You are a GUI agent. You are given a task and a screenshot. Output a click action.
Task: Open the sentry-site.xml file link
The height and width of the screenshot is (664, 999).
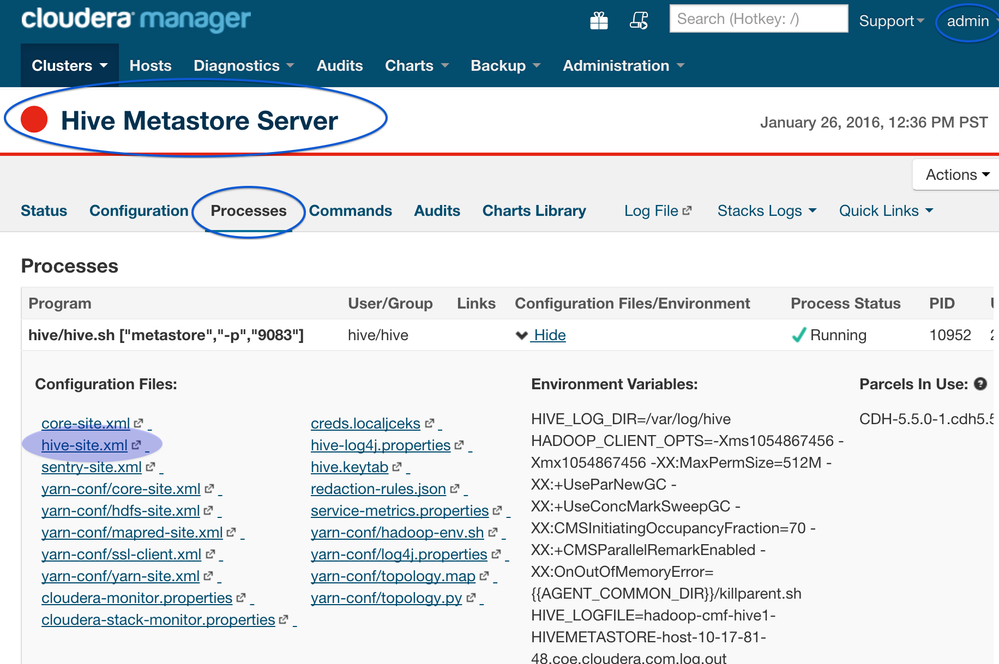tap(91, 467)
